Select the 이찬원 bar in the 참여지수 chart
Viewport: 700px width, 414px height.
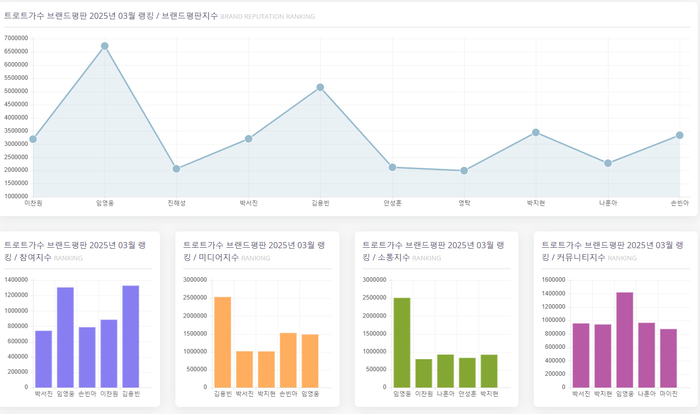109,353
